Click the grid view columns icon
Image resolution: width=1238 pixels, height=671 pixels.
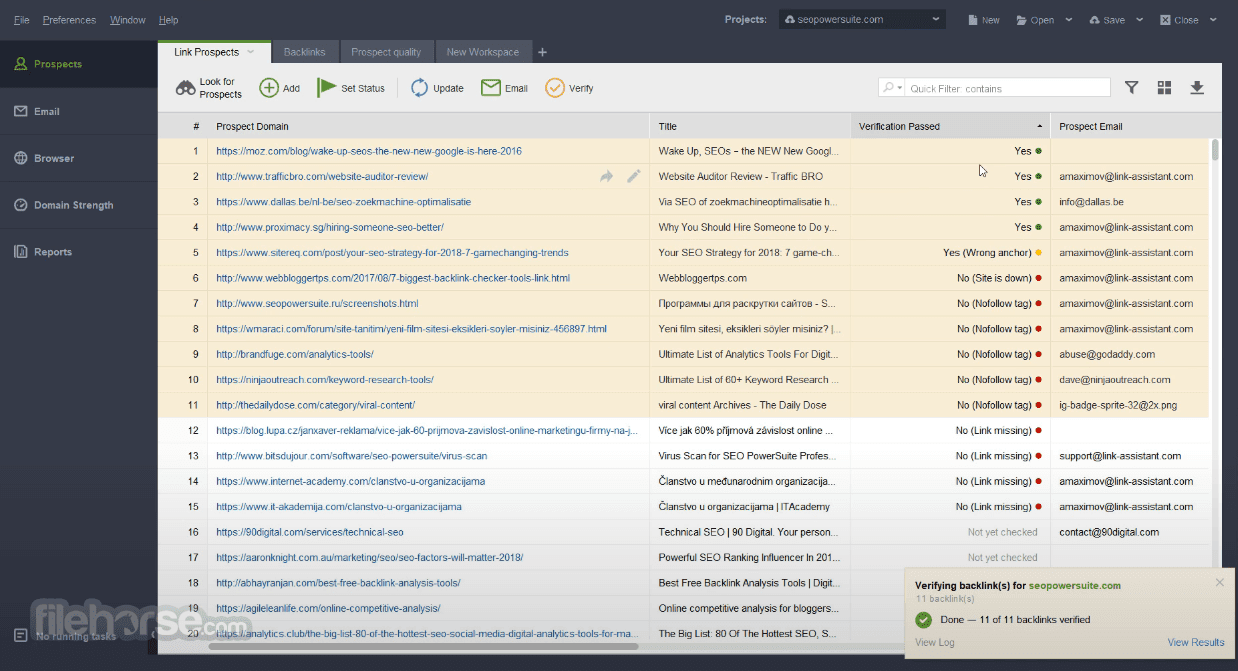[x=1164, y=88]
